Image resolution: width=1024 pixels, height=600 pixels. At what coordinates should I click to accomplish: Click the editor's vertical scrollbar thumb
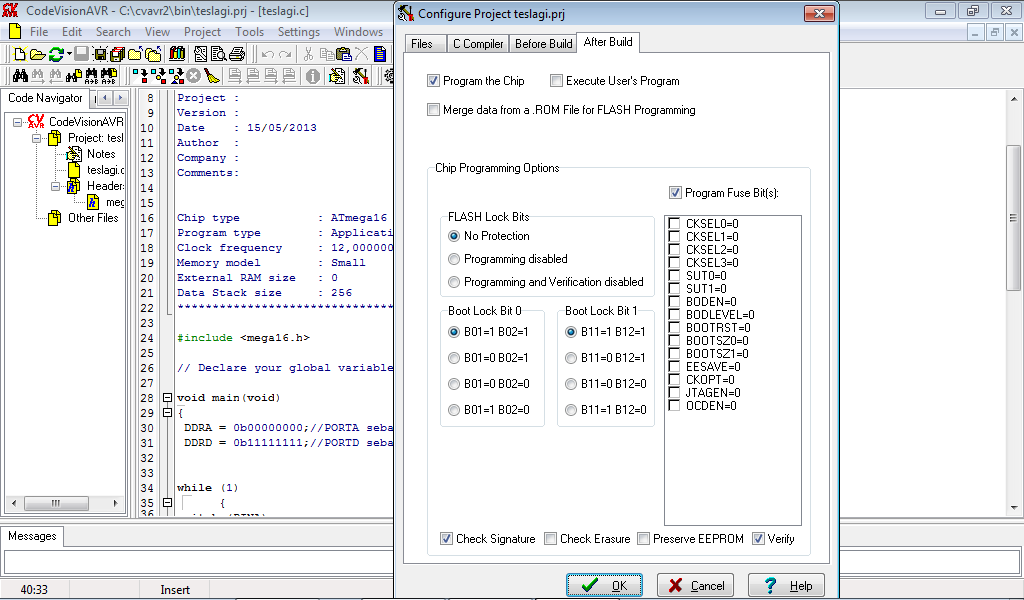(x=1014, y=217)
